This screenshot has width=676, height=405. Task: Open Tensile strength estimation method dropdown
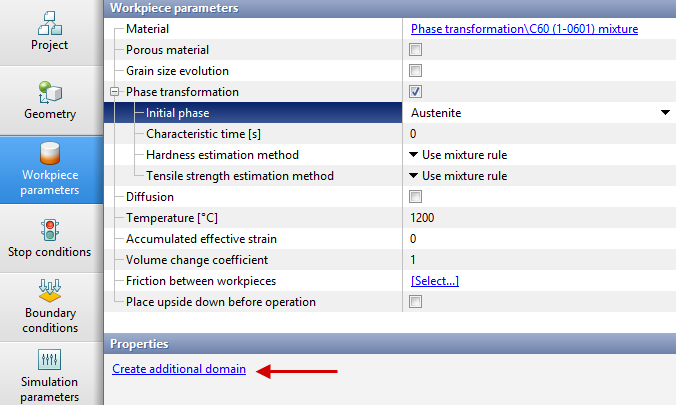click(413, 176)
